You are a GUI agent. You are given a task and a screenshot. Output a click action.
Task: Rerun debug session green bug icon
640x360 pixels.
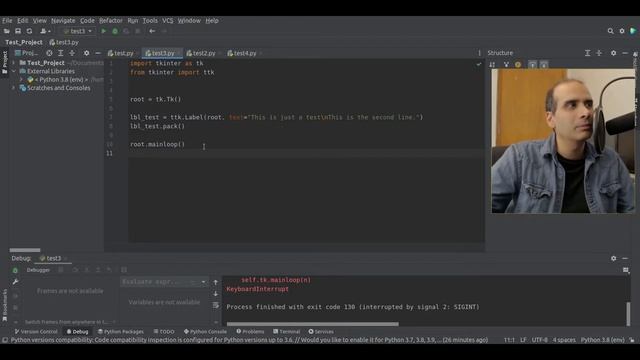[15, 270]
